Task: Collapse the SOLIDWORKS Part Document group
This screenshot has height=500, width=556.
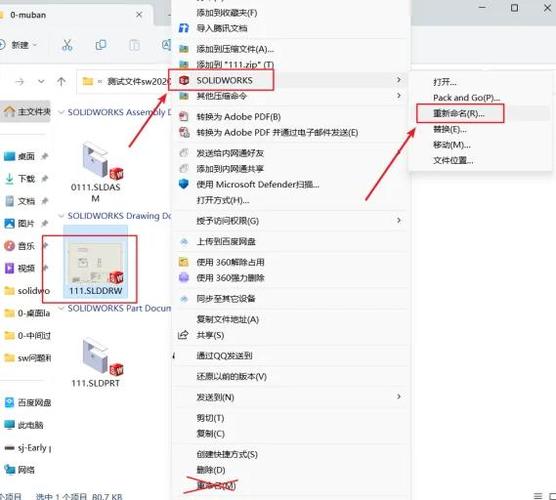Action: tap(61, 309)
